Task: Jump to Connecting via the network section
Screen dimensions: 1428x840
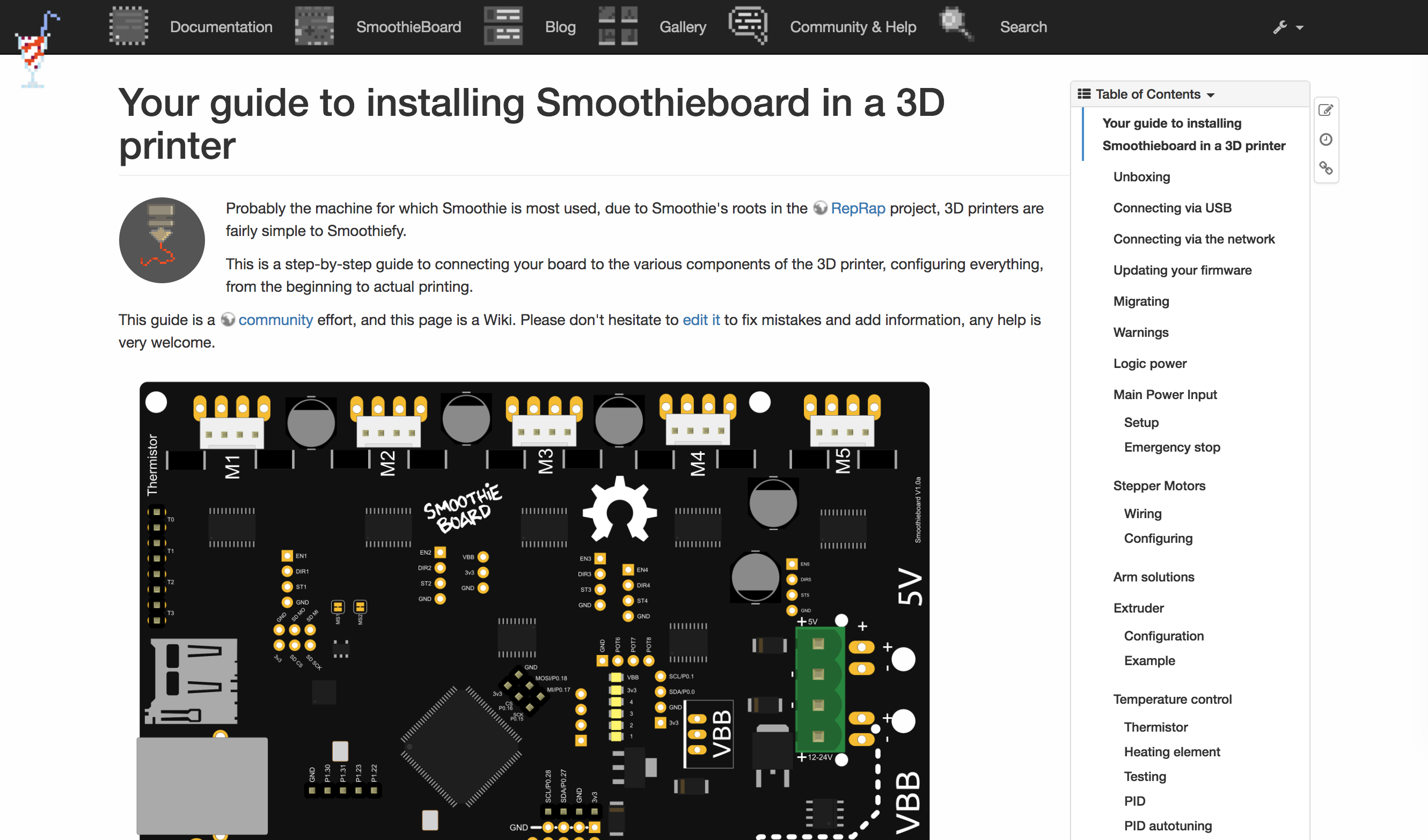Action: 1193,239
